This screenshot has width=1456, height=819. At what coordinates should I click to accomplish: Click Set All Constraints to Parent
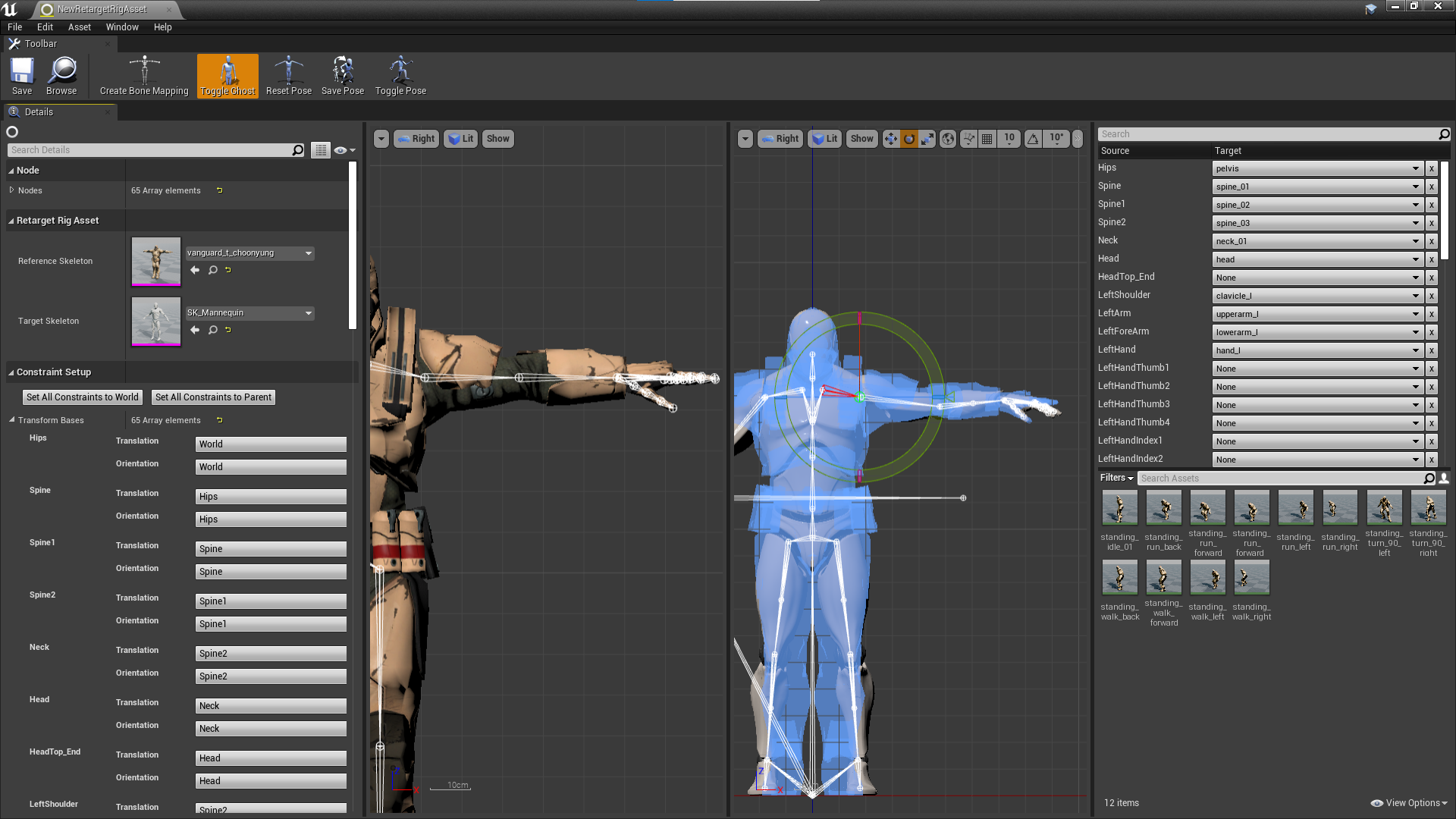point(213,397)
